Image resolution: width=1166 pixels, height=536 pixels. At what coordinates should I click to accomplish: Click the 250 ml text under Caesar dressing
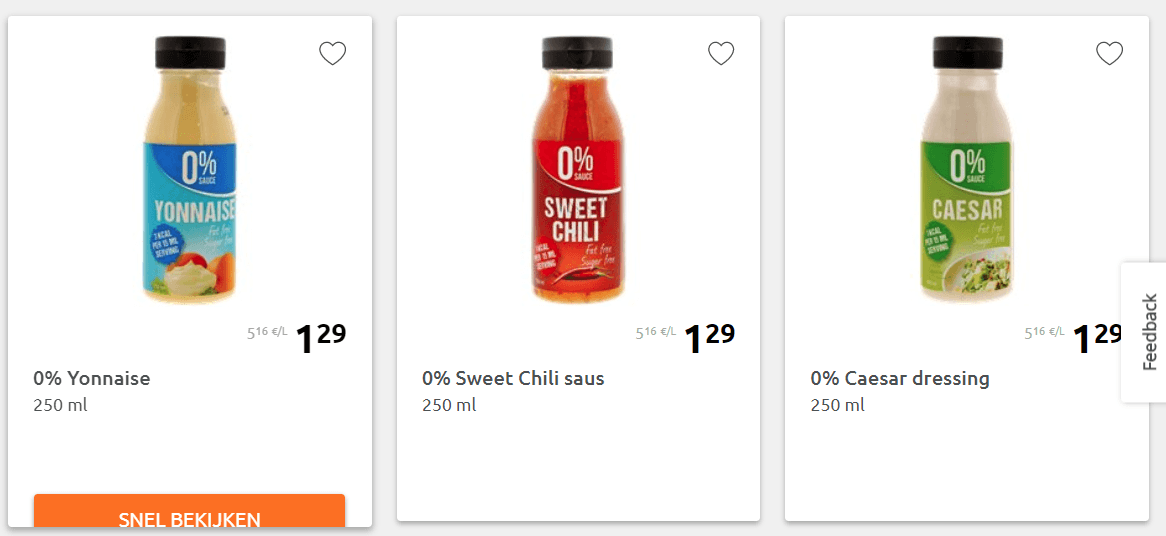837,405
